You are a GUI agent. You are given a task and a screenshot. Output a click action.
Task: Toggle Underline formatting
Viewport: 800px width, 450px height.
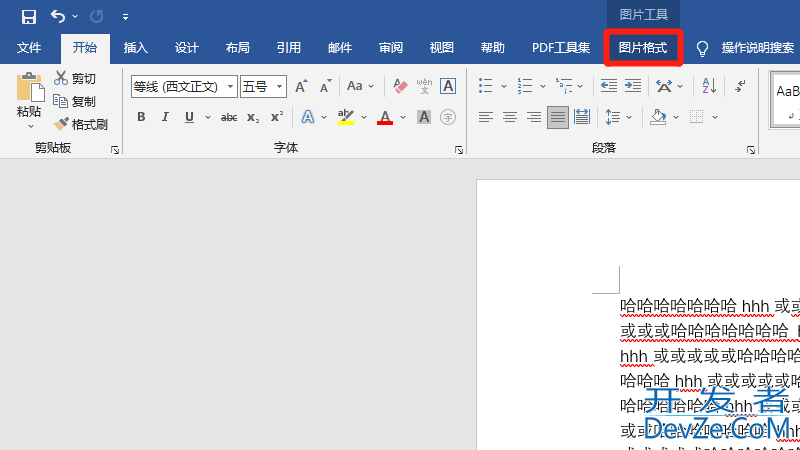click(x=189, y=117)
